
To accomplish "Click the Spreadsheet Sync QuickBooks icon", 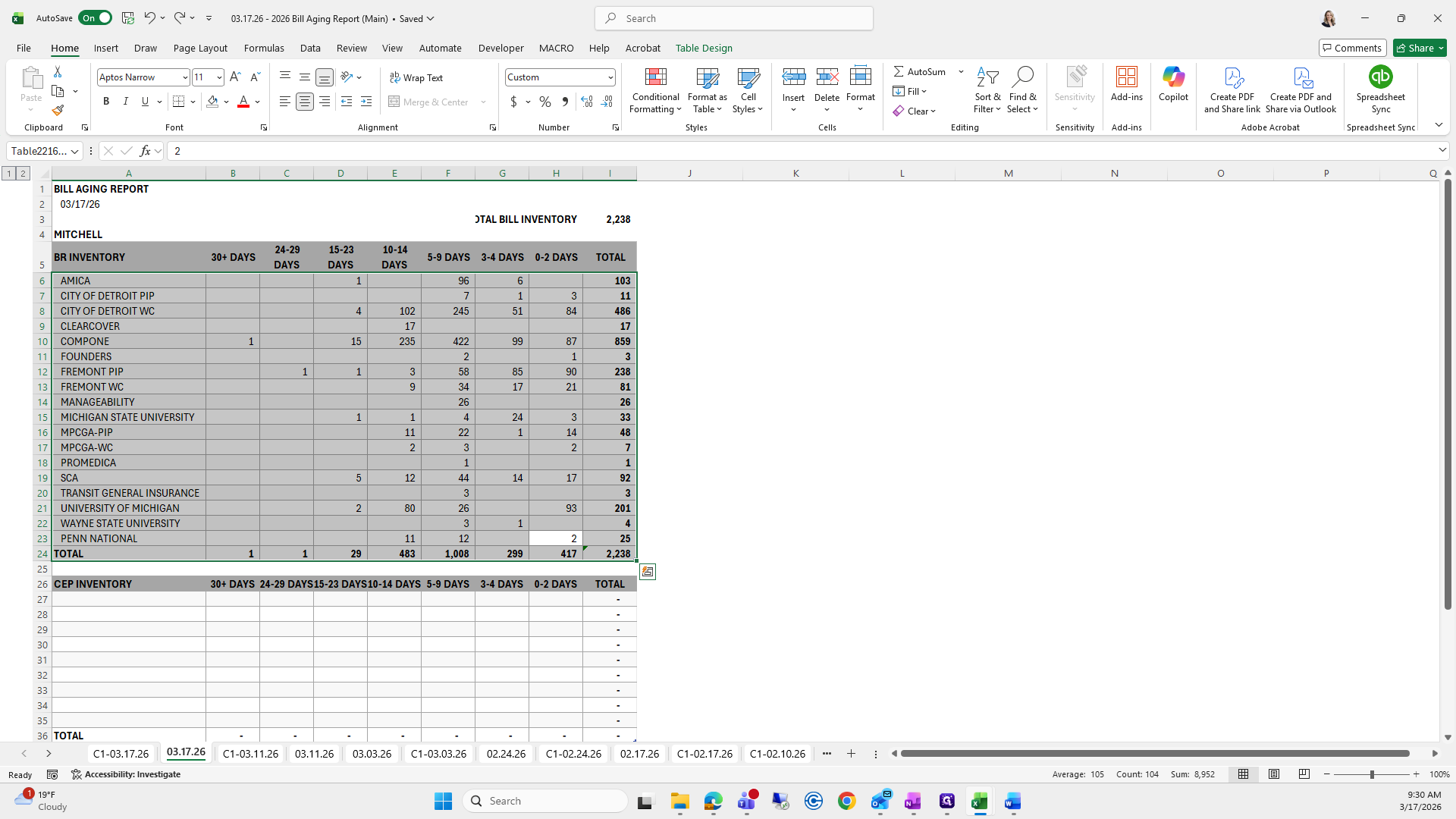I will [1380, 77].
